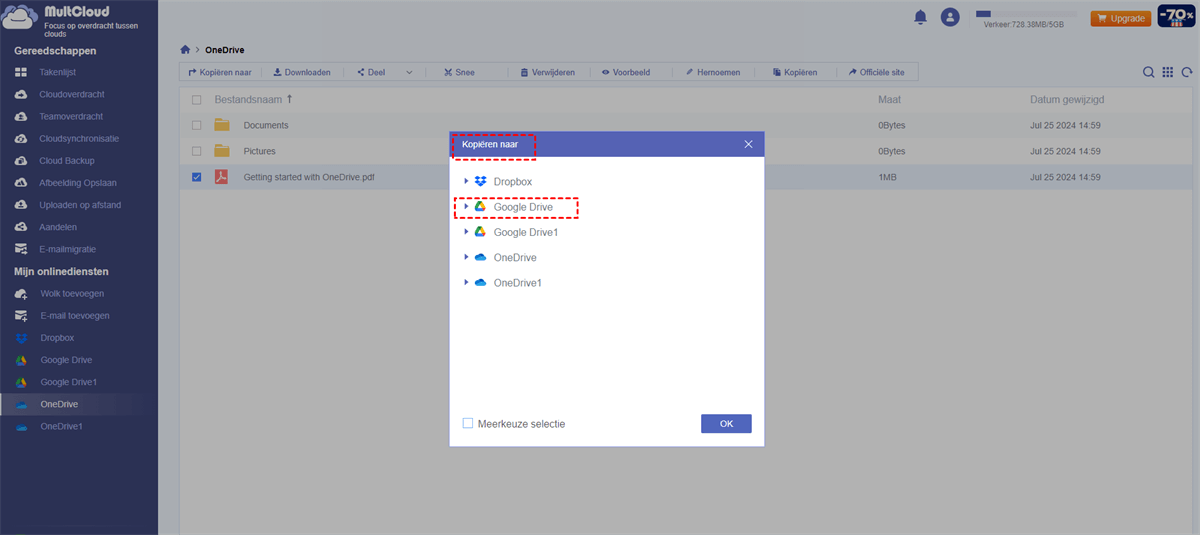Expand the Google Drive1 tree node arrow

(466, 232)
